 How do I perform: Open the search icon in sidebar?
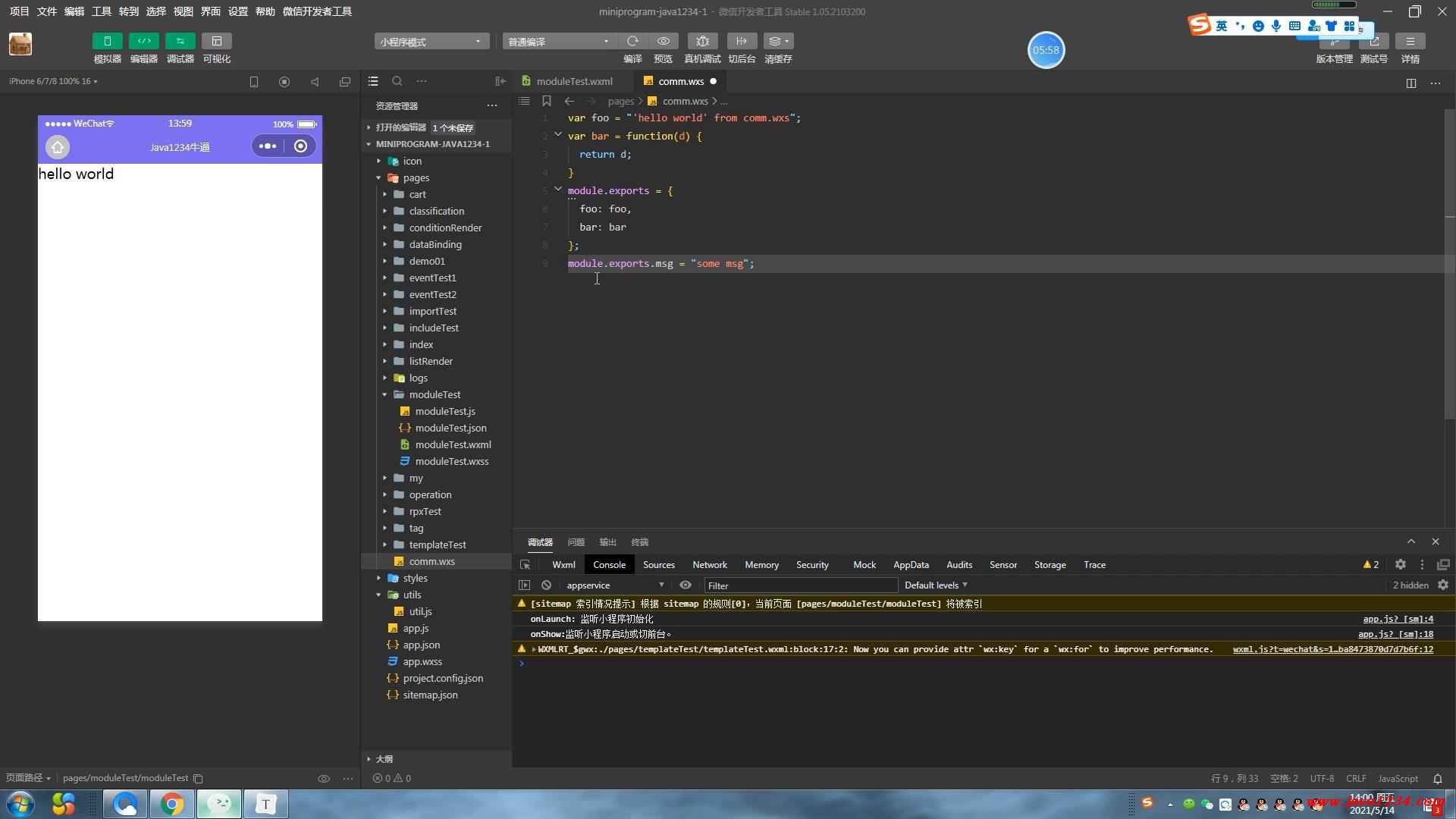[397, 81]
